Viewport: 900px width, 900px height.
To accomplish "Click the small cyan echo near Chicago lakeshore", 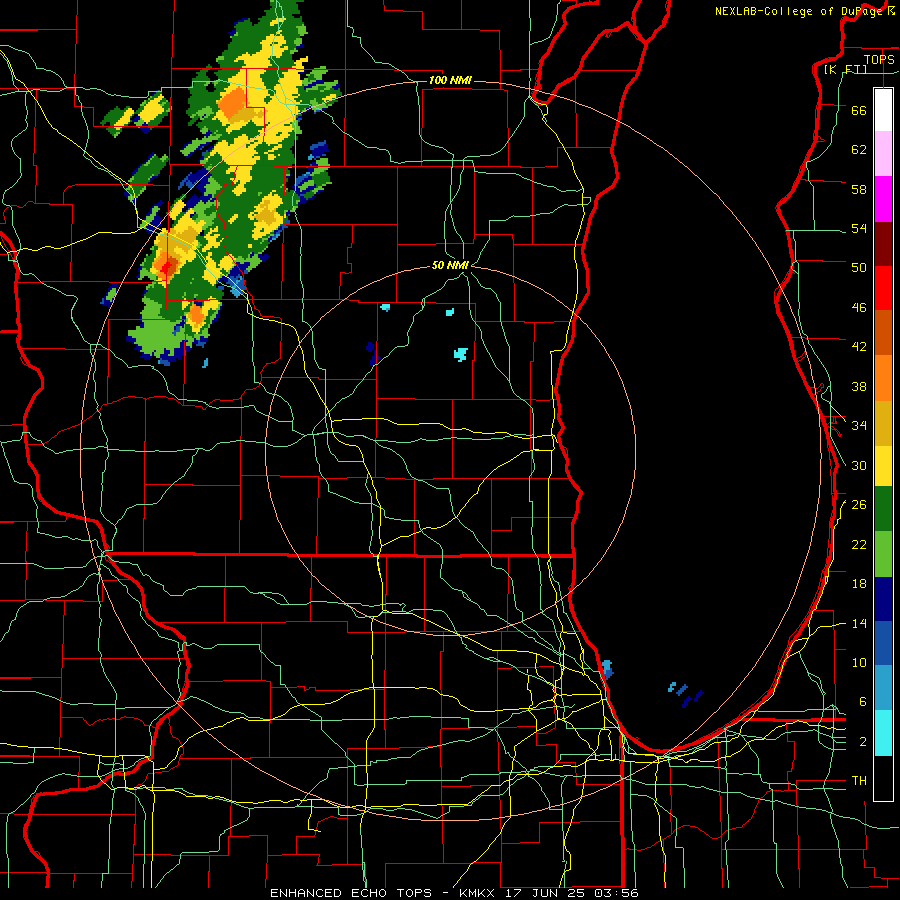I will point(607,669).
